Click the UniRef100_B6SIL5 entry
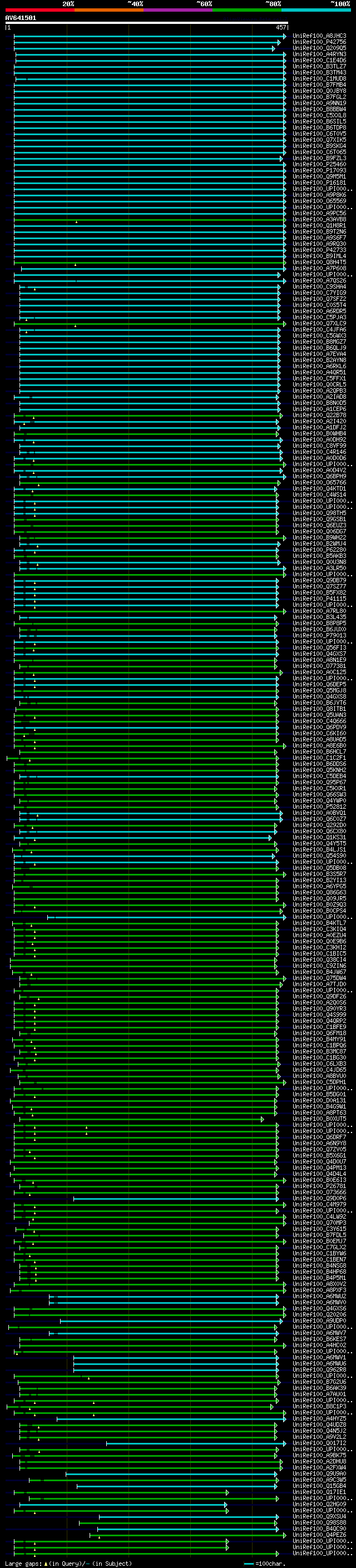Screen dimensions: 356x1568 coord(319,121)
